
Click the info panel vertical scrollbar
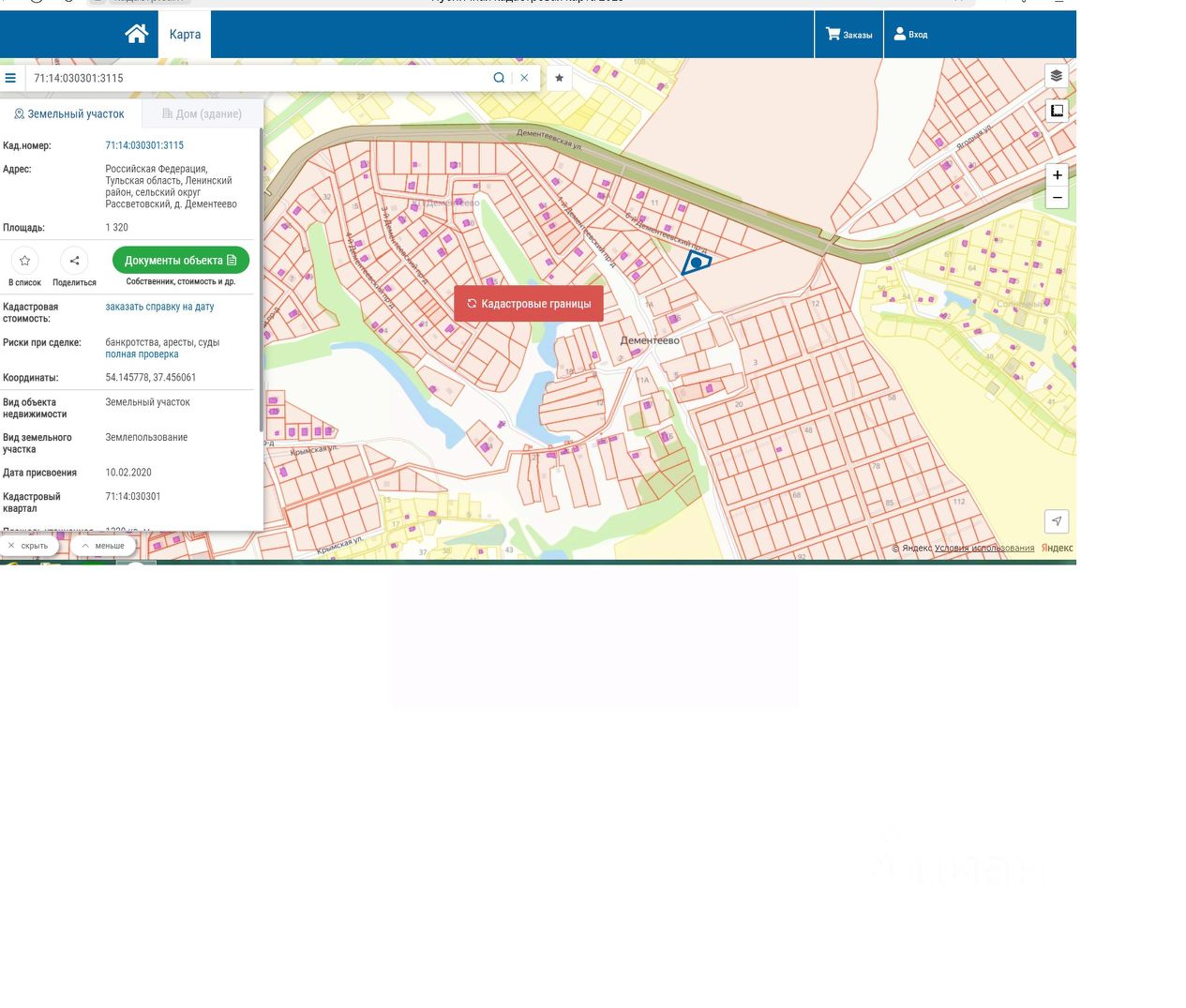[261, 281]
